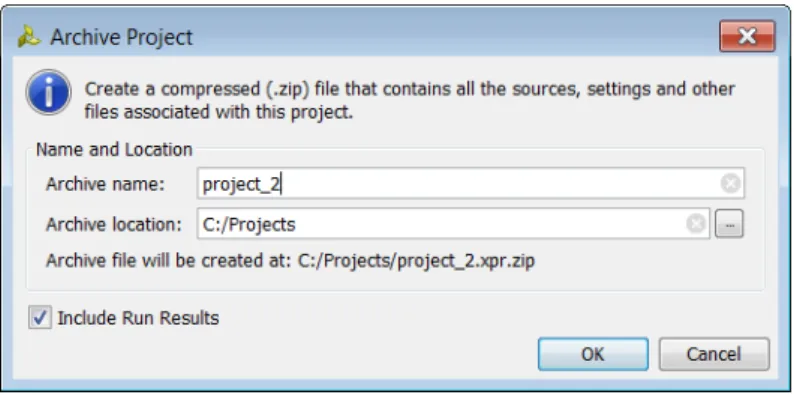Dismiss the dialog with the Cancel button
The image size is (794, 395).
(714, 354)
